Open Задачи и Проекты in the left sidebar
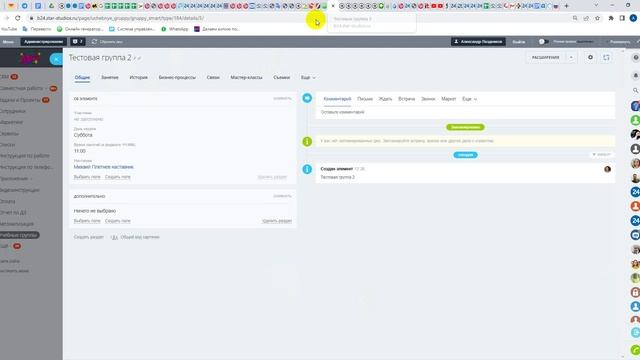 click(20, 100)
